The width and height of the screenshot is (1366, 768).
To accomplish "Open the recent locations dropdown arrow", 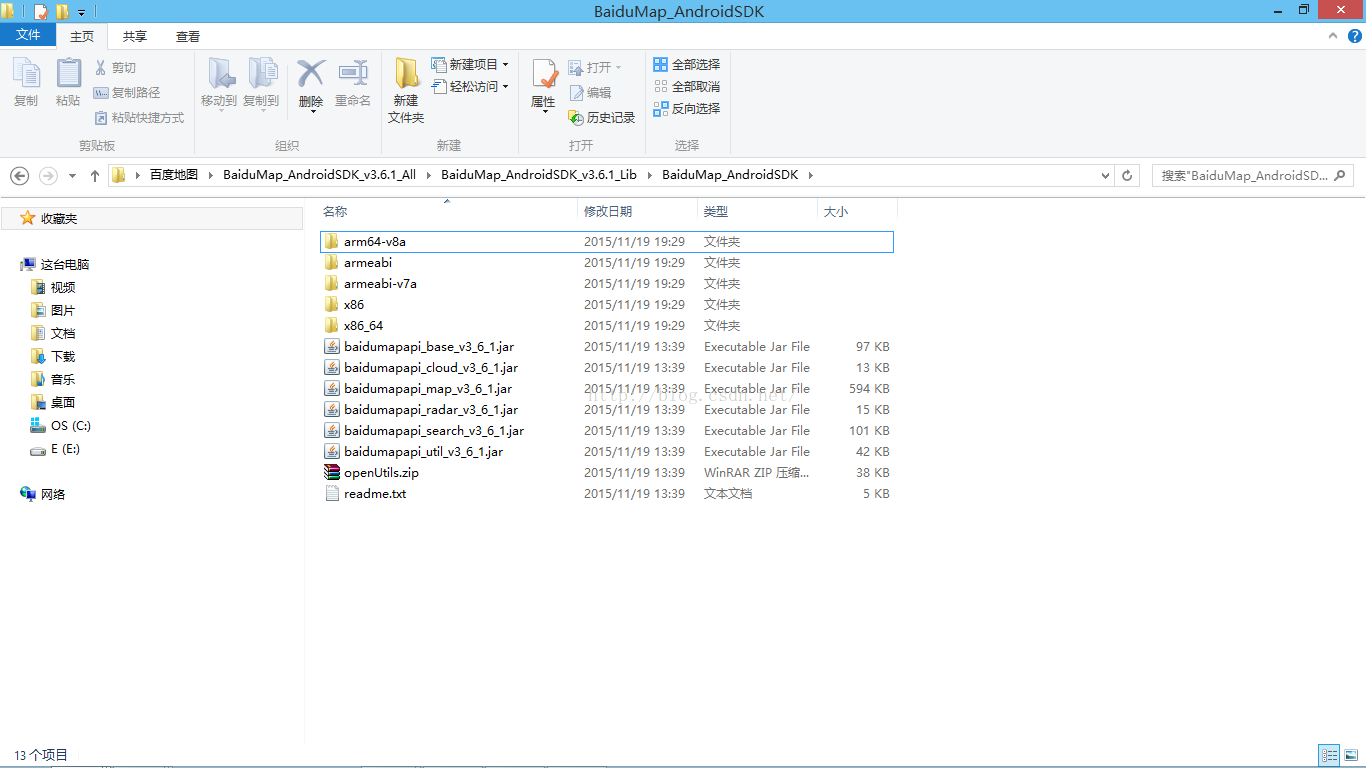I will (72, 176).
